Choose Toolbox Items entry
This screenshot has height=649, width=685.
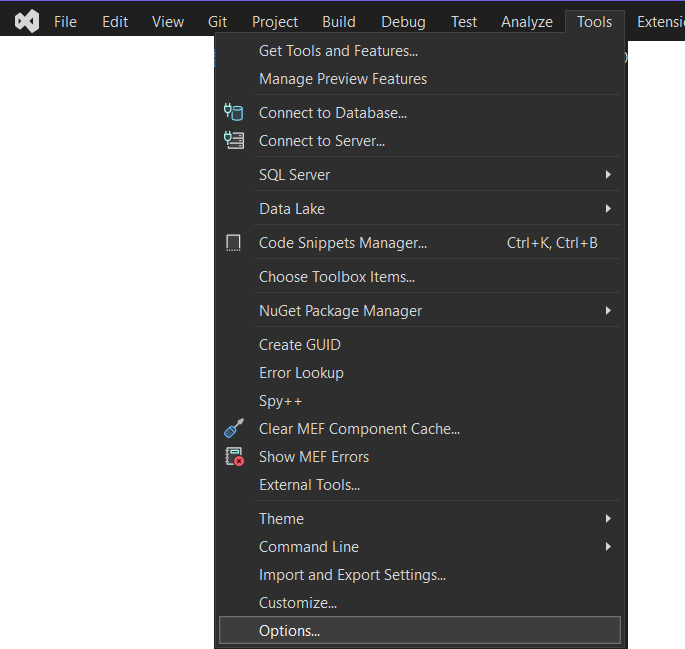[419, 277]
